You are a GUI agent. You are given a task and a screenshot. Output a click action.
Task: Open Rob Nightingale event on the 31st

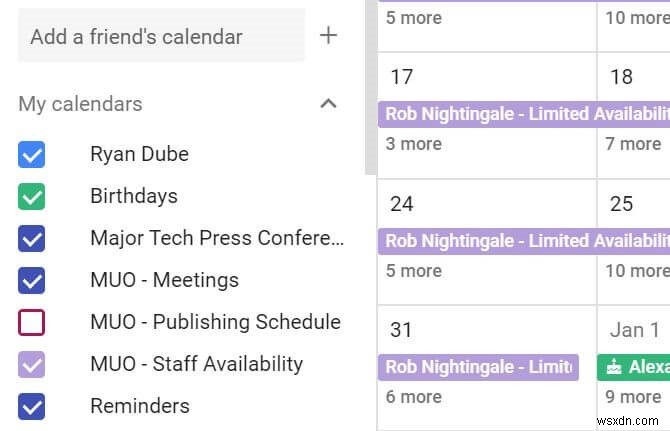click(478, 367)
